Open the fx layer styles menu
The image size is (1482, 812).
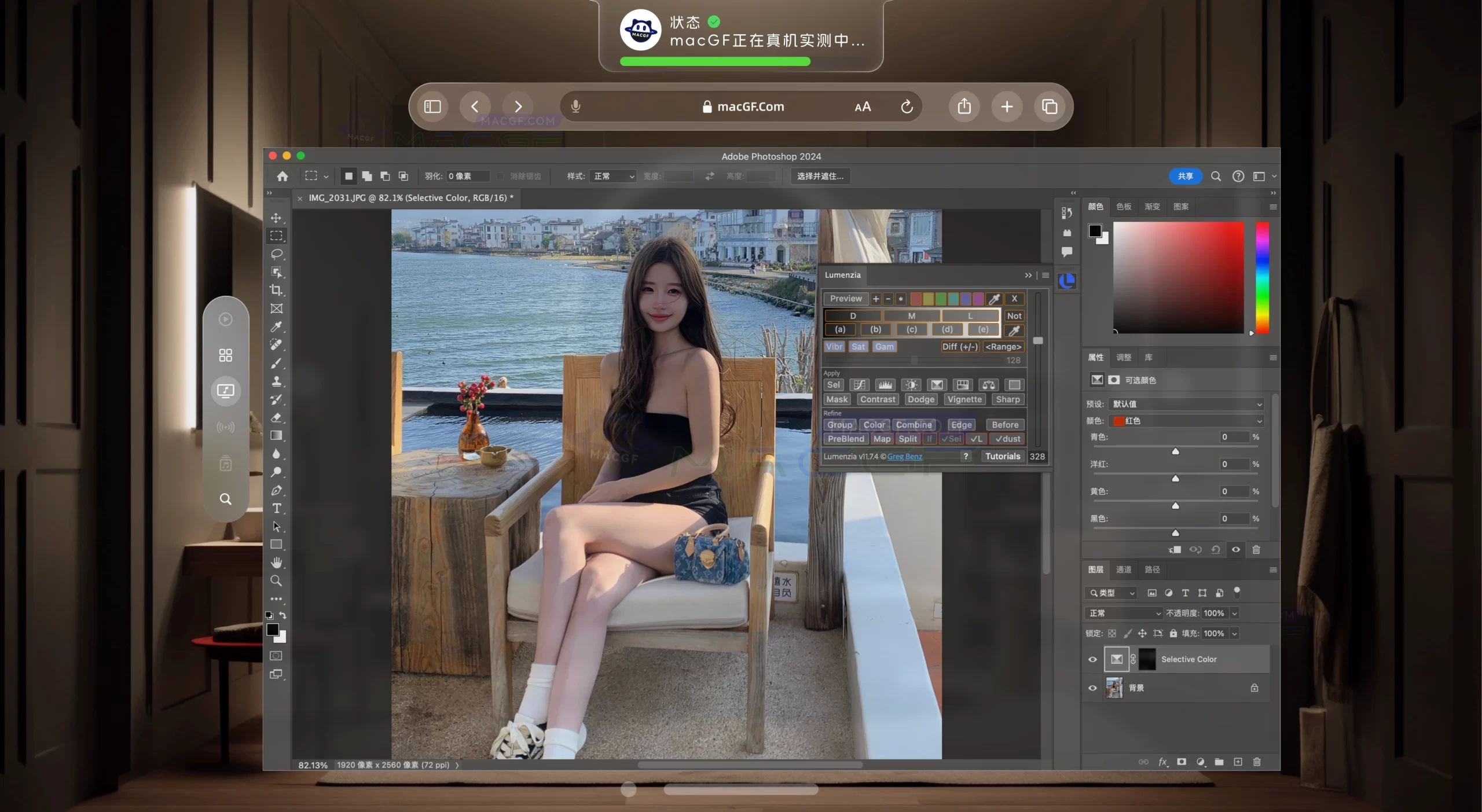tap(1163, 762)
